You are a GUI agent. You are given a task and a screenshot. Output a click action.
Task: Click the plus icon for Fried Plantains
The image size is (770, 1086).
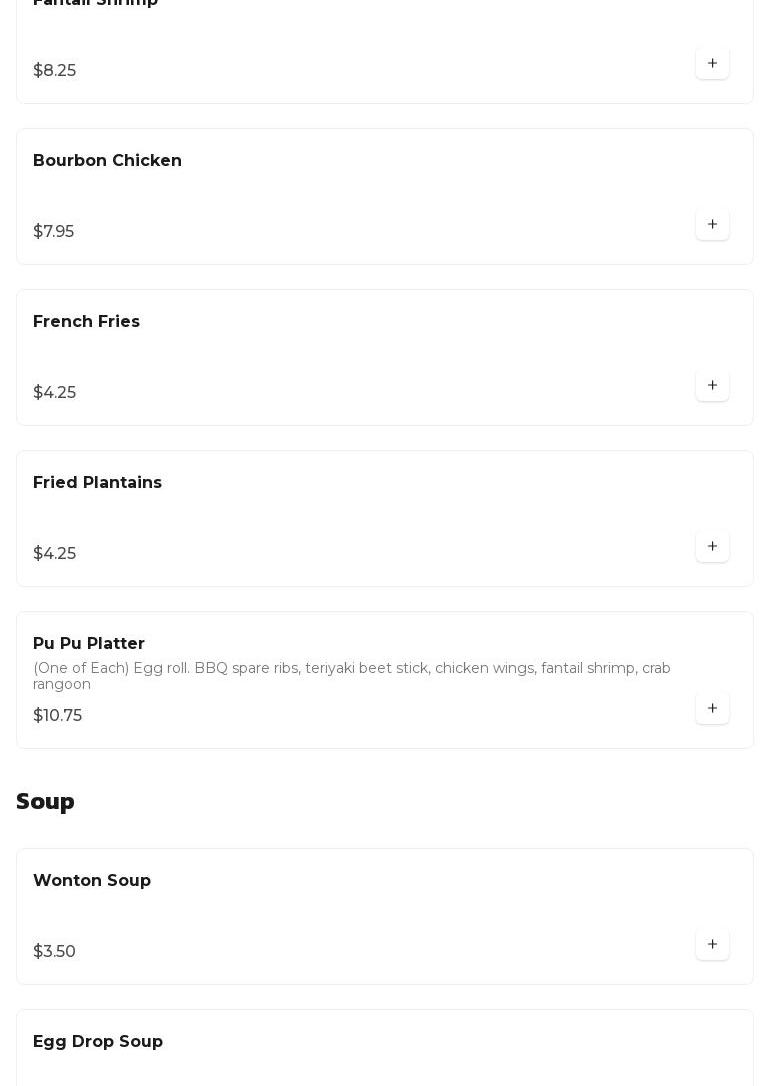coord(712,546)
